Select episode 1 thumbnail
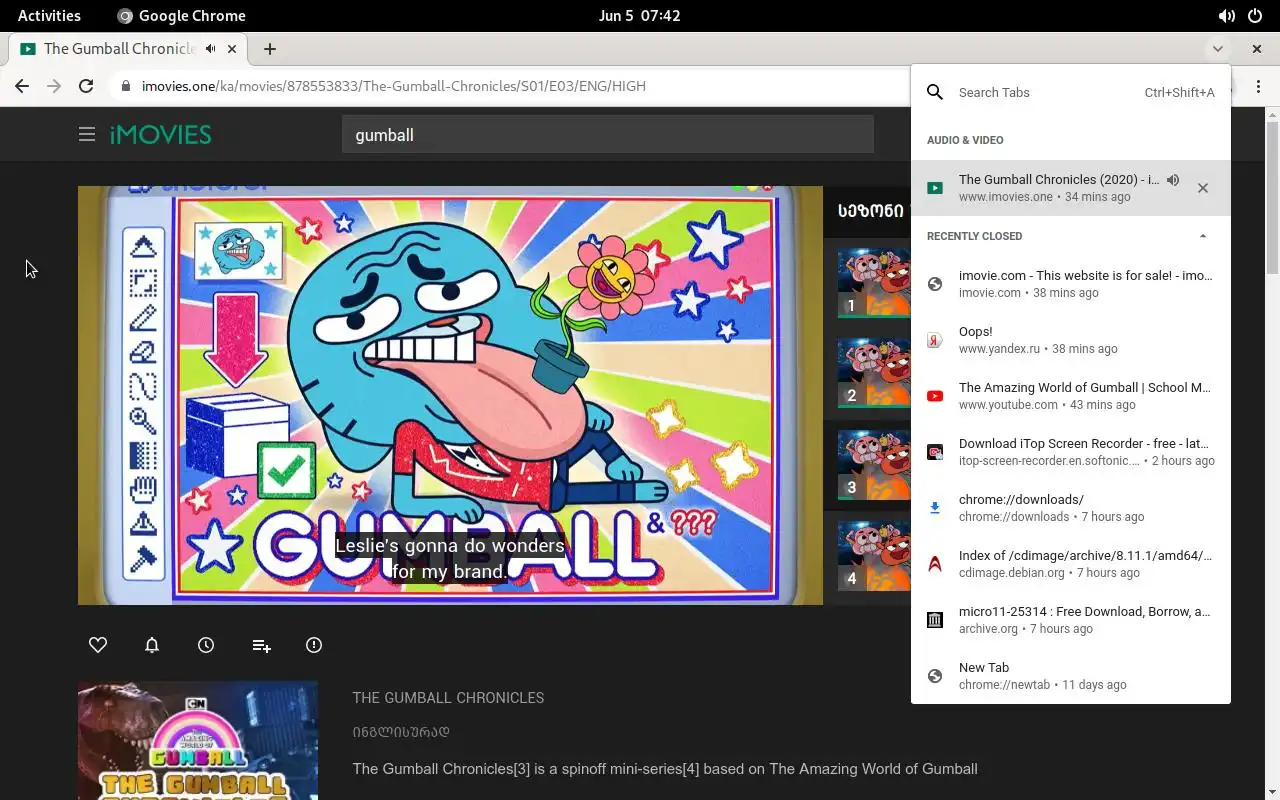 click(x=874, y=282)
